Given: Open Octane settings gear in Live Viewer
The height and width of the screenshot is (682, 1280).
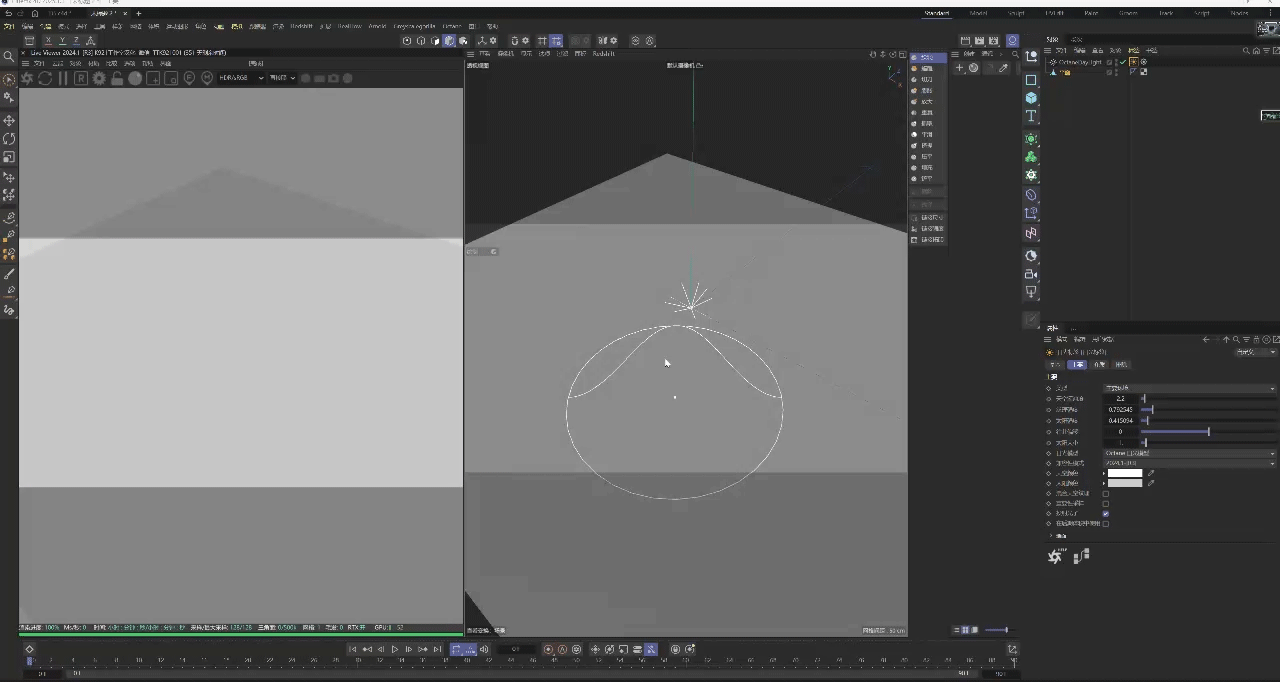Looking at the screenshot, I should [99, 78].
